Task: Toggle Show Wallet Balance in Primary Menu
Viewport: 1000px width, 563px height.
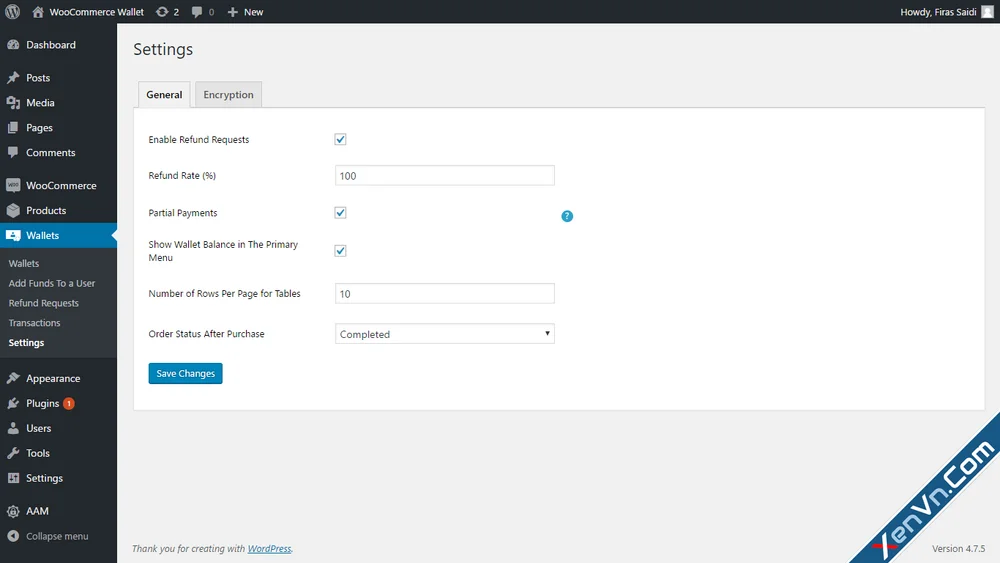Action: coord(341,251)
